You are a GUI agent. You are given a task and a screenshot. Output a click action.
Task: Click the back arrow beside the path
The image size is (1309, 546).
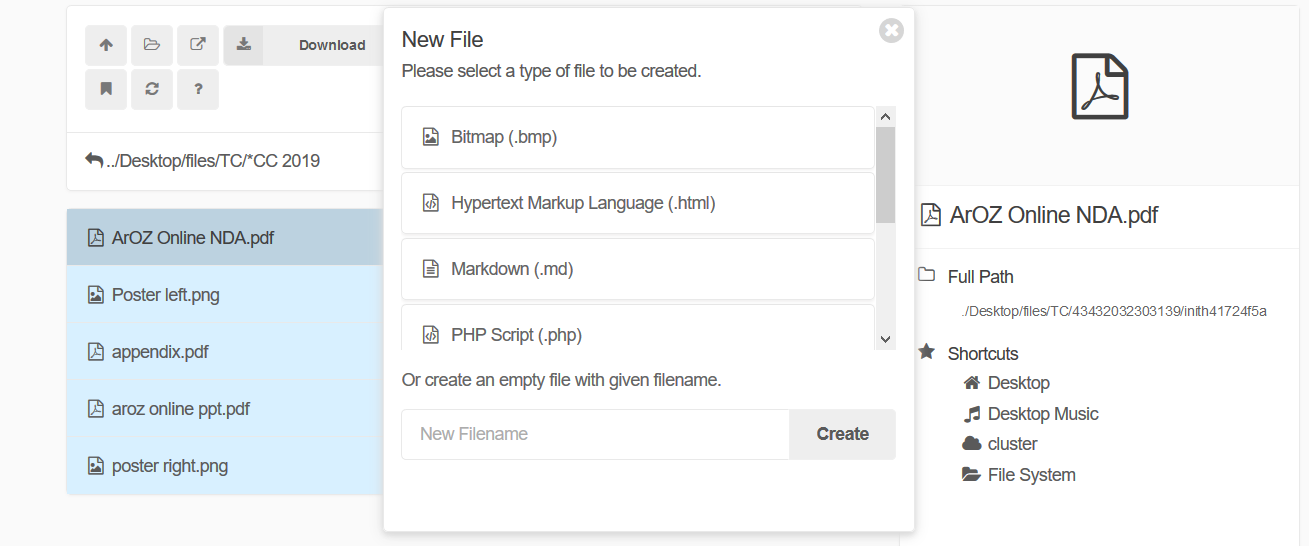(95, 160)
